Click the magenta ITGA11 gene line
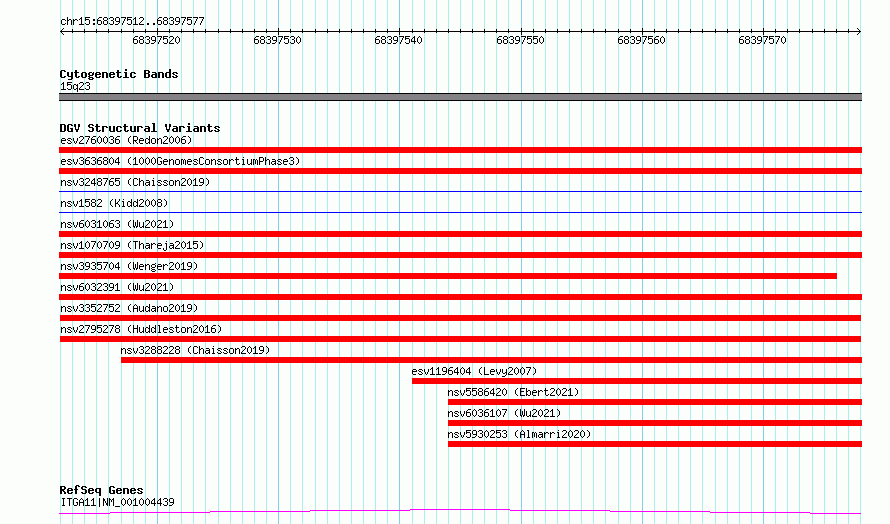 [460, 512]
